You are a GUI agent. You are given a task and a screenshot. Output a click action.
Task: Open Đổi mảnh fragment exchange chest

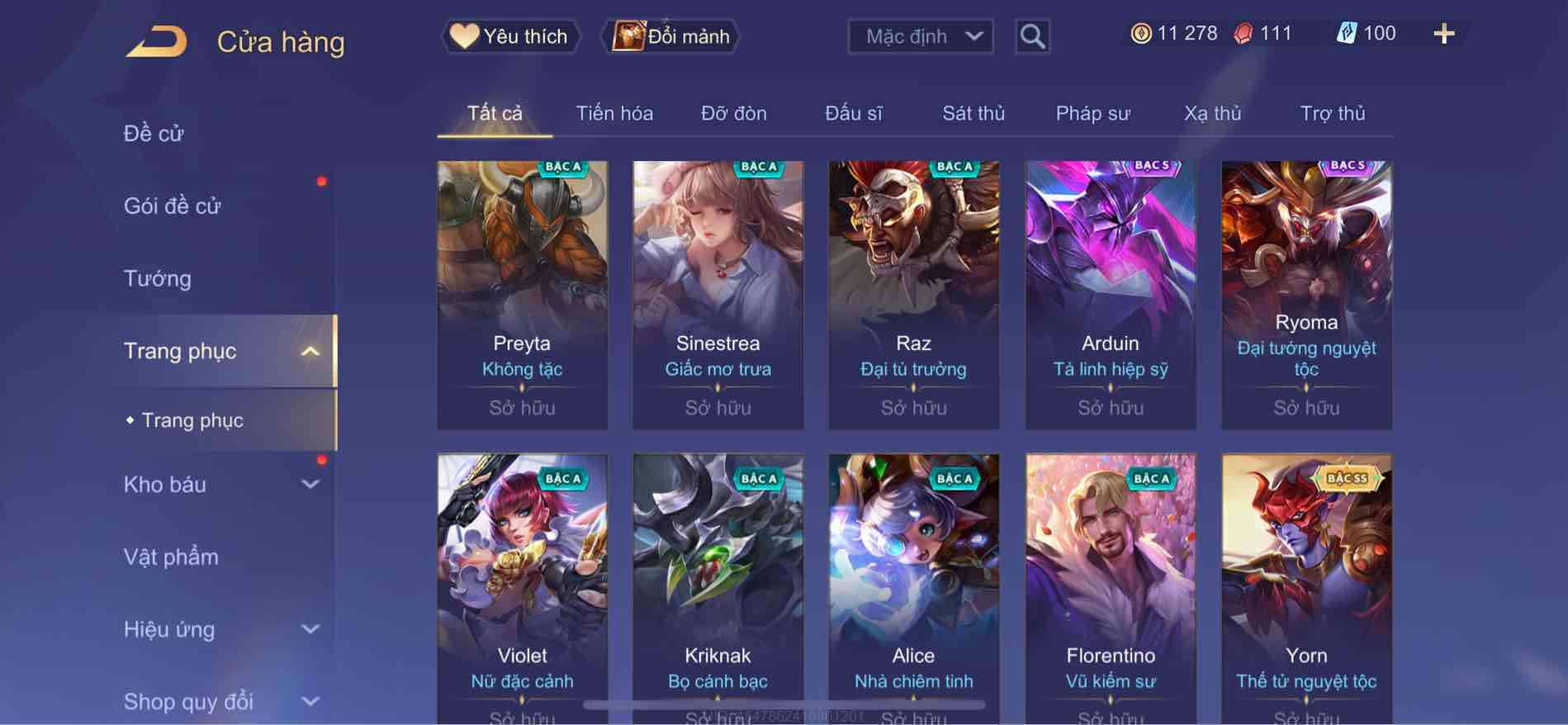point(670,36)
